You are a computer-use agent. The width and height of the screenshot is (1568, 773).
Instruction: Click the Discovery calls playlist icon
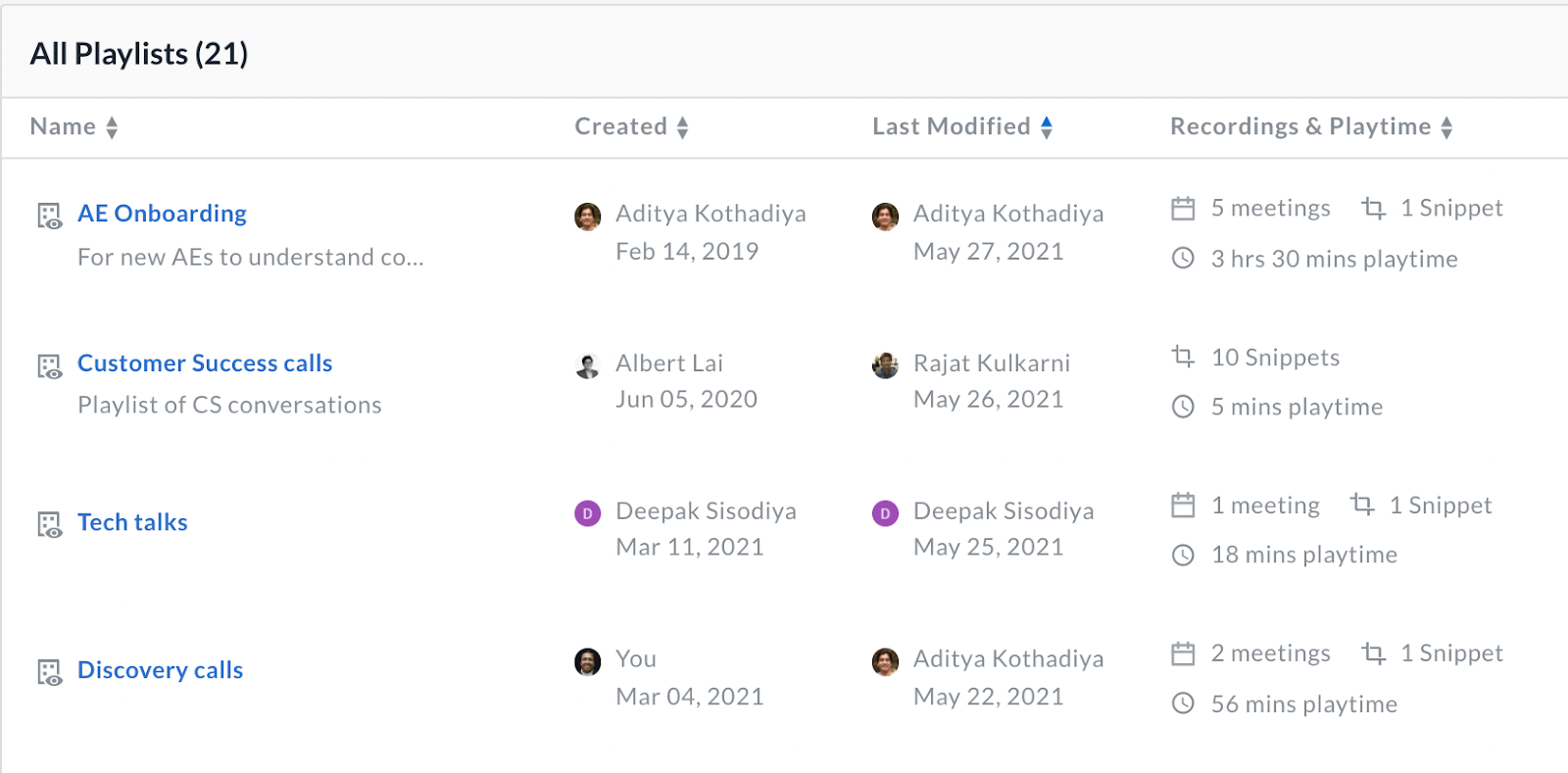coord(49,672)
